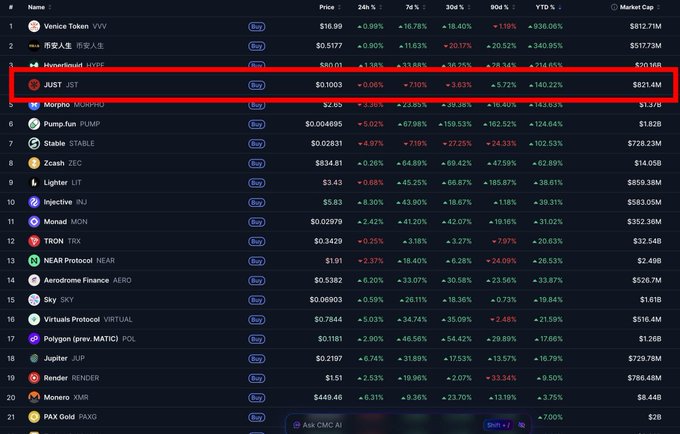
Task: Buy Venice Token with its Buy button
Action: [257, 27]
